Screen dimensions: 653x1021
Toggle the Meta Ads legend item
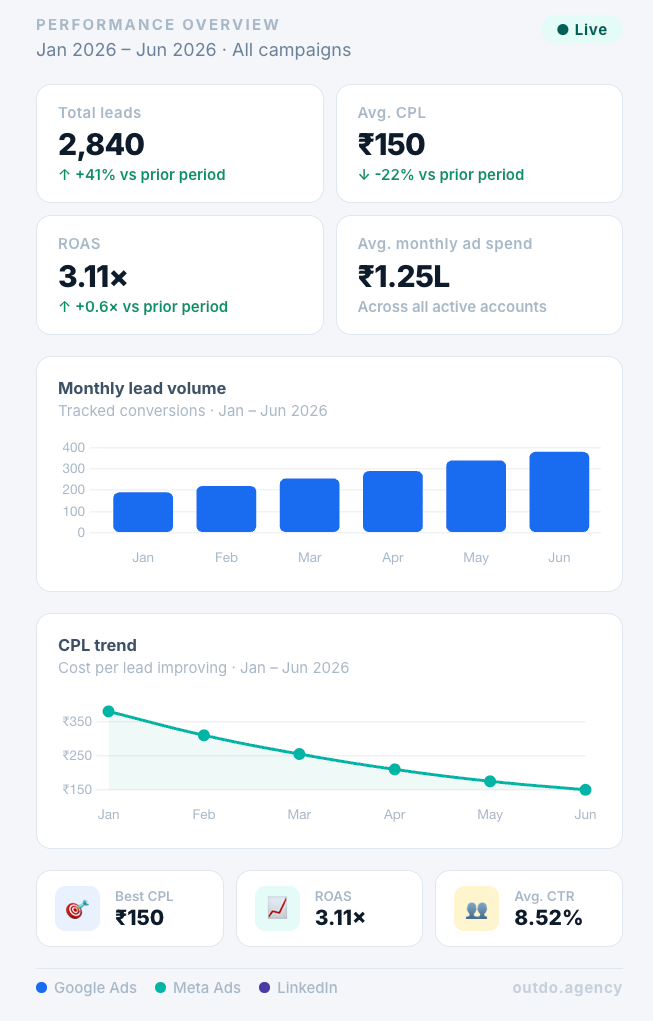click(x=198, y=988)
